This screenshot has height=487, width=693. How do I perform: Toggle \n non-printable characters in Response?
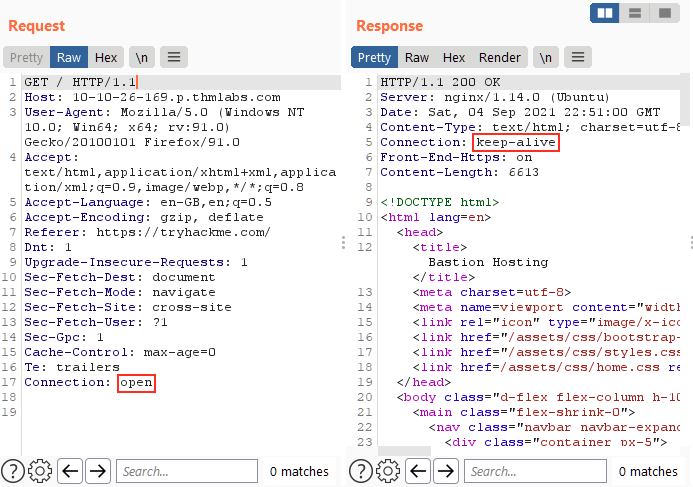(545, 57)
